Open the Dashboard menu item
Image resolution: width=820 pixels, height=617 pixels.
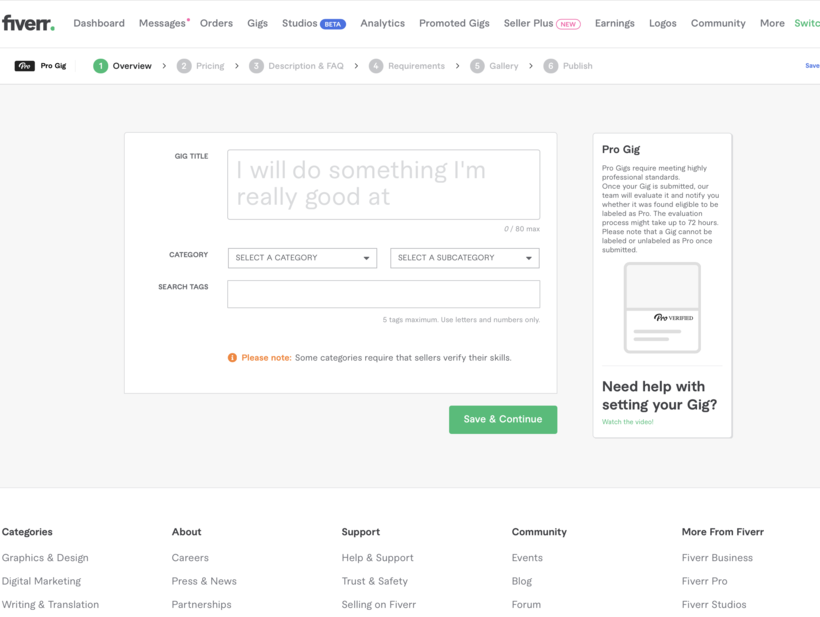[x=99, y=24]
